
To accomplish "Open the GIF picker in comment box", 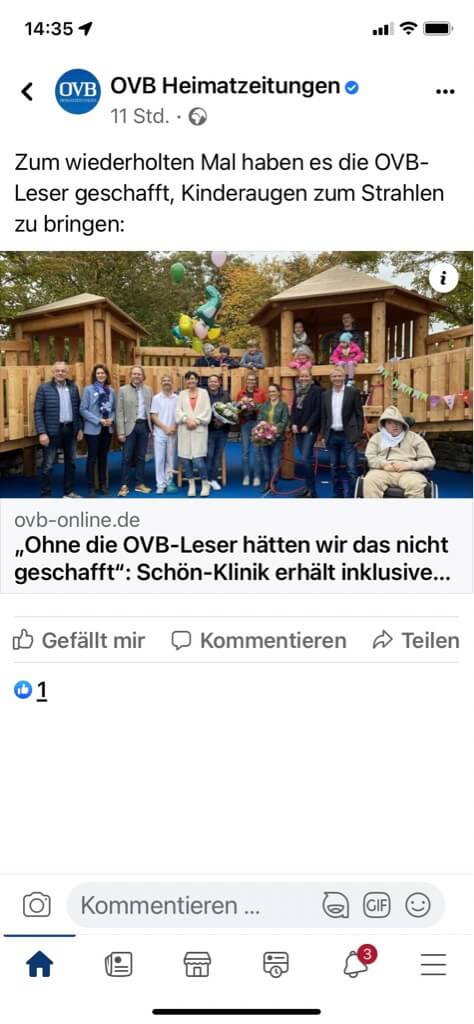I will click(x=377, y=905).
